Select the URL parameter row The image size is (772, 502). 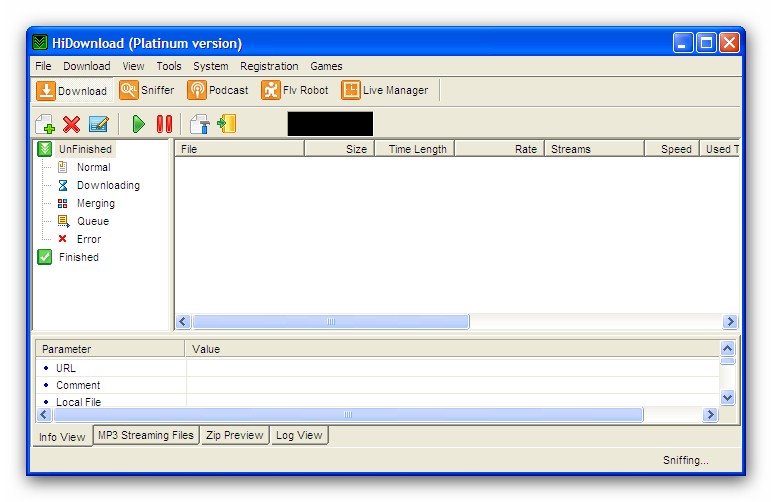[378, 368]
